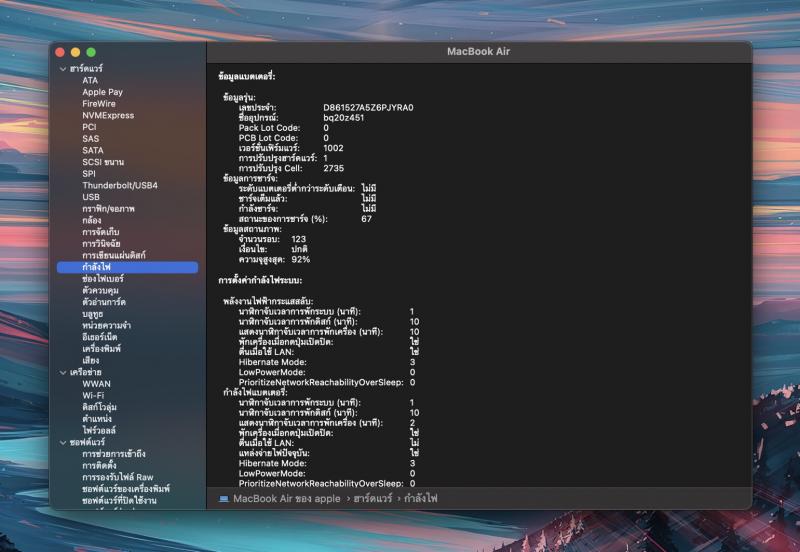This screenshot has width=800, height=552.
Task: Select PCI in the sidebar
Action: click(x=89, y=127)
